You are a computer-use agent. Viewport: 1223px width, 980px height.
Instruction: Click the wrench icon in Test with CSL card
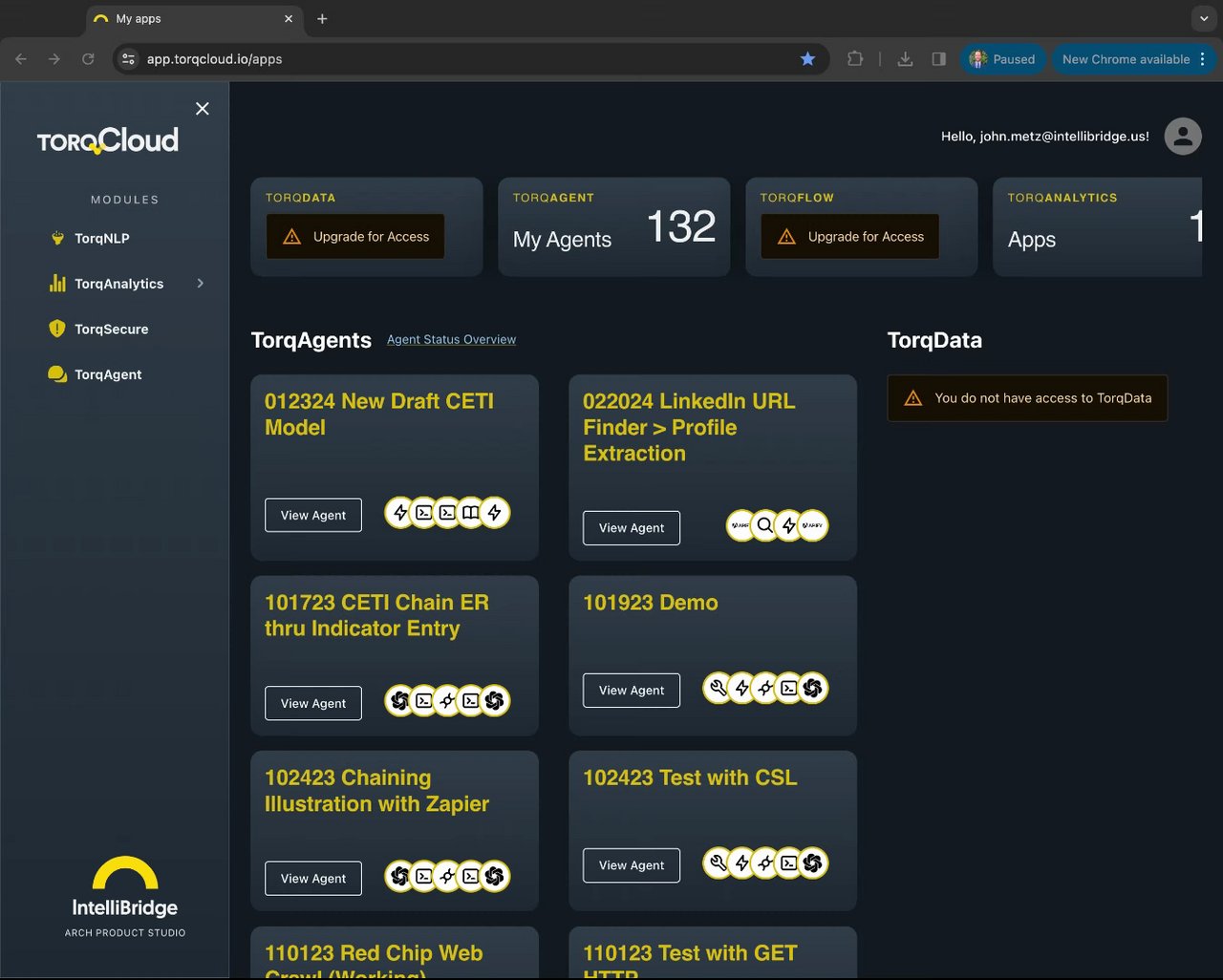[x=719, y=863]
